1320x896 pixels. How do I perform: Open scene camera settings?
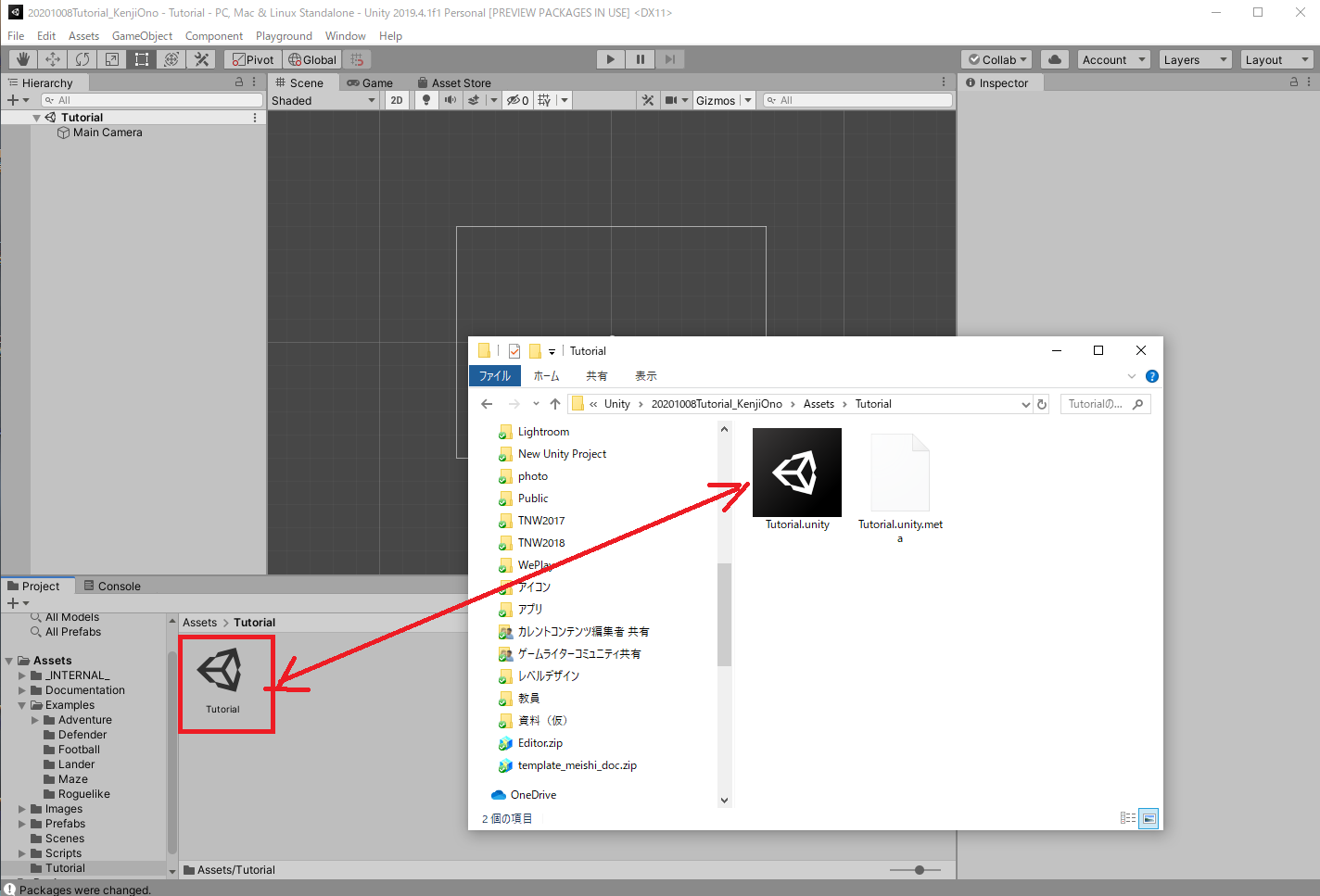click(672, 100)
